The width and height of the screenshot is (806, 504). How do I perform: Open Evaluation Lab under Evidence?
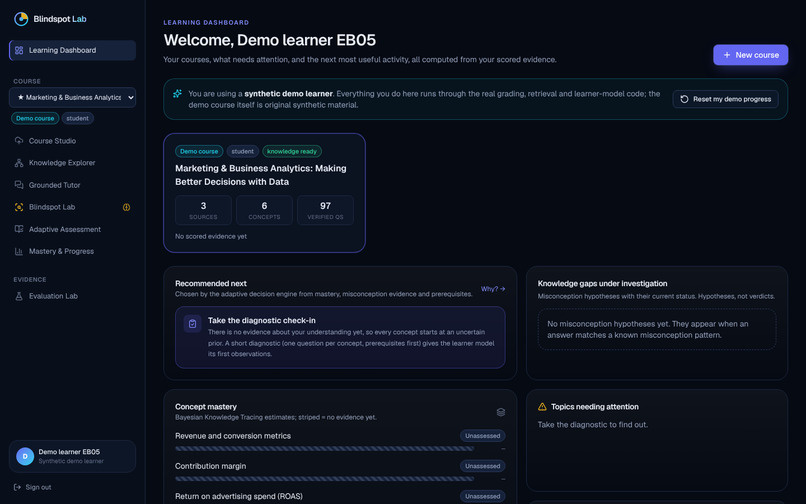[x=72, y=296]
